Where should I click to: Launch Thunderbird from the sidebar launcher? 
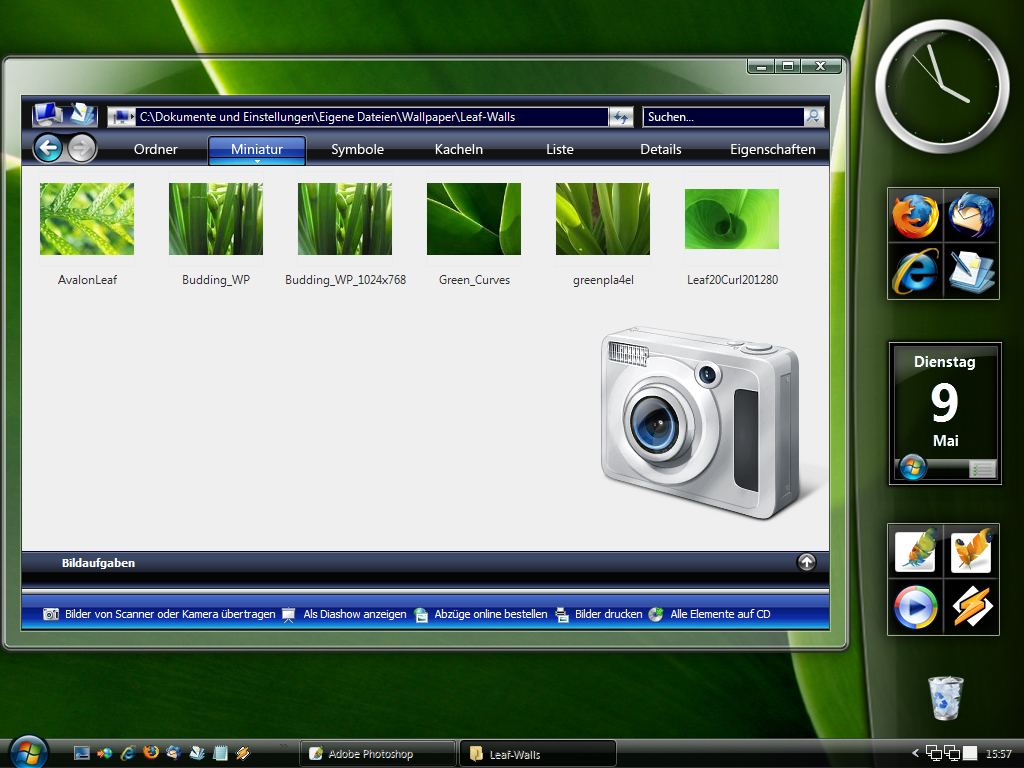click(x=972, y=216)
